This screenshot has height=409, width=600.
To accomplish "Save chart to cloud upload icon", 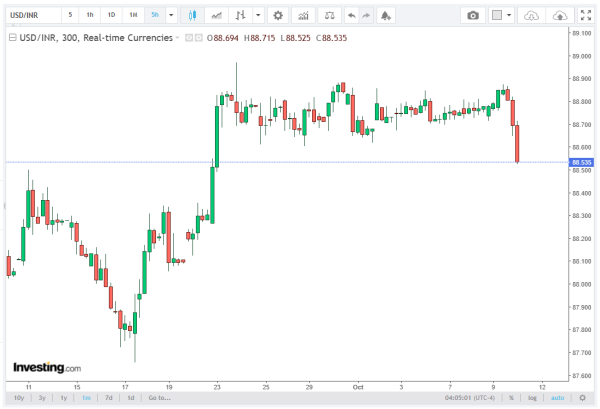I will coord(562,16).
